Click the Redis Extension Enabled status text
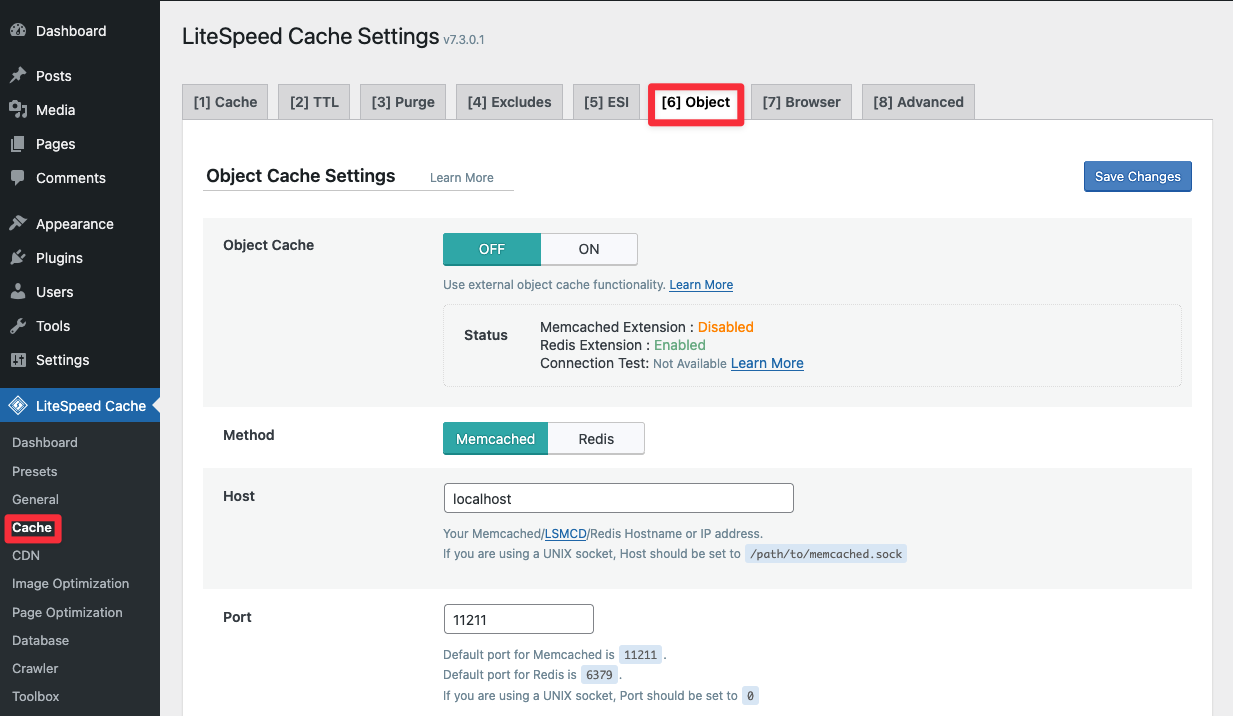The height and width of the screenshot is (716, 1233). 680,345
